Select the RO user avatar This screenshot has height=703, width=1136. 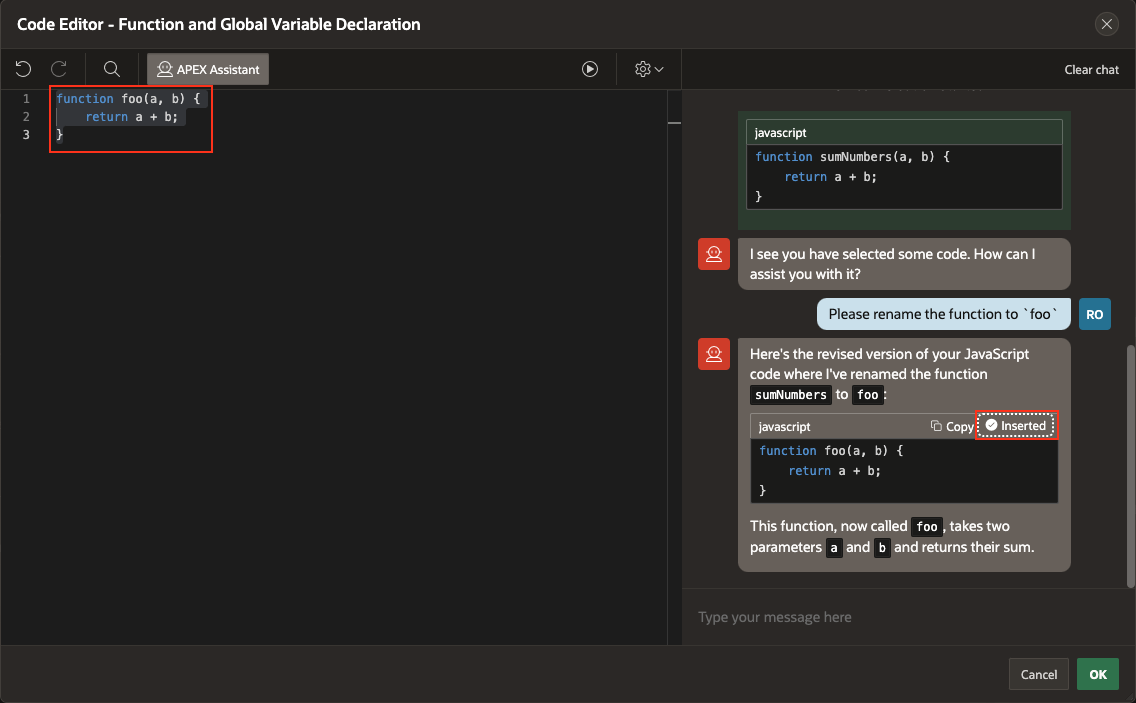1094,313
